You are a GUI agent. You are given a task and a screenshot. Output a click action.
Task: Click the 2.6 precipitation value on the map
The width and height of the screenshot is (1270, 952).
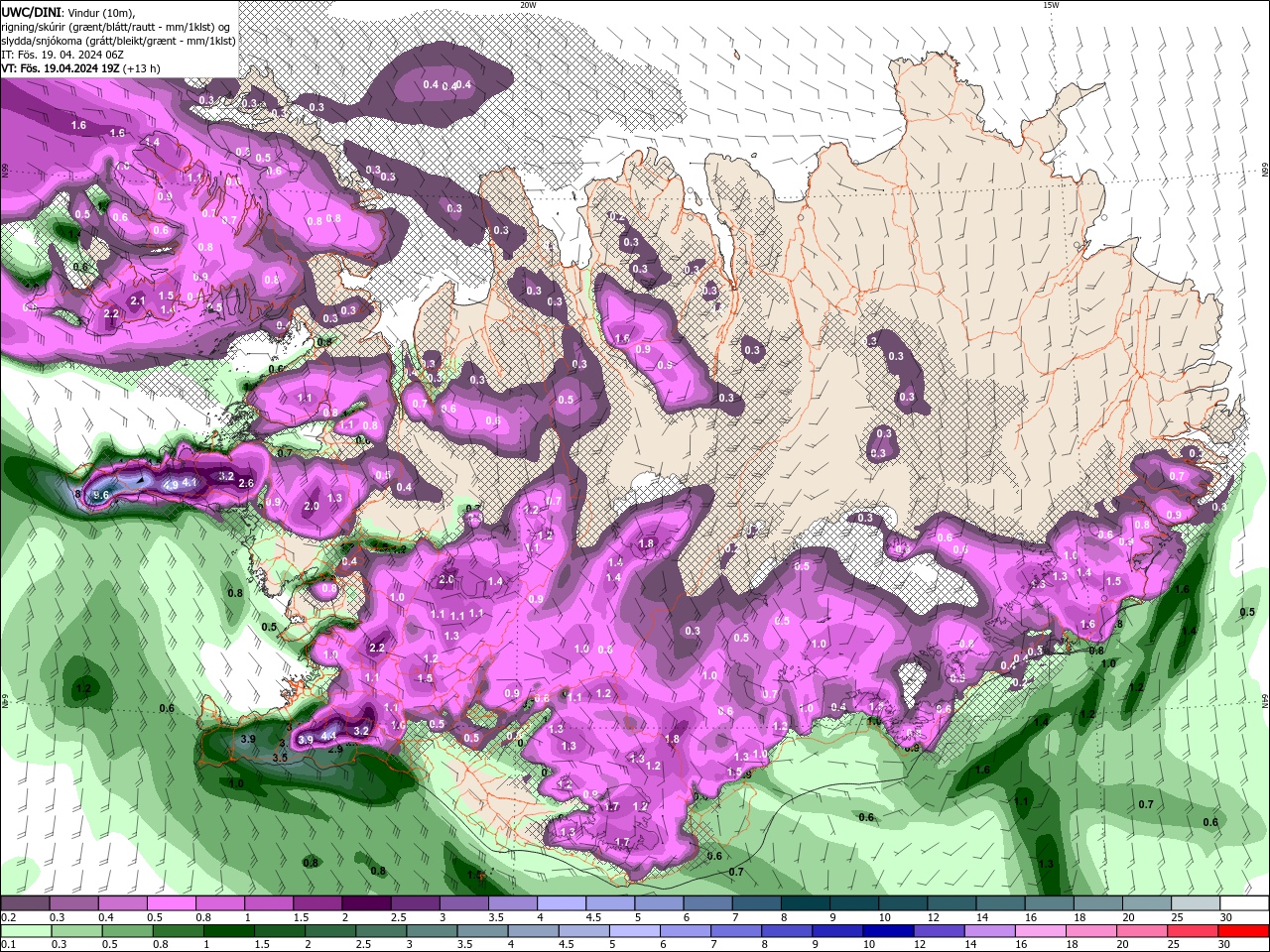tap(246, 483)
